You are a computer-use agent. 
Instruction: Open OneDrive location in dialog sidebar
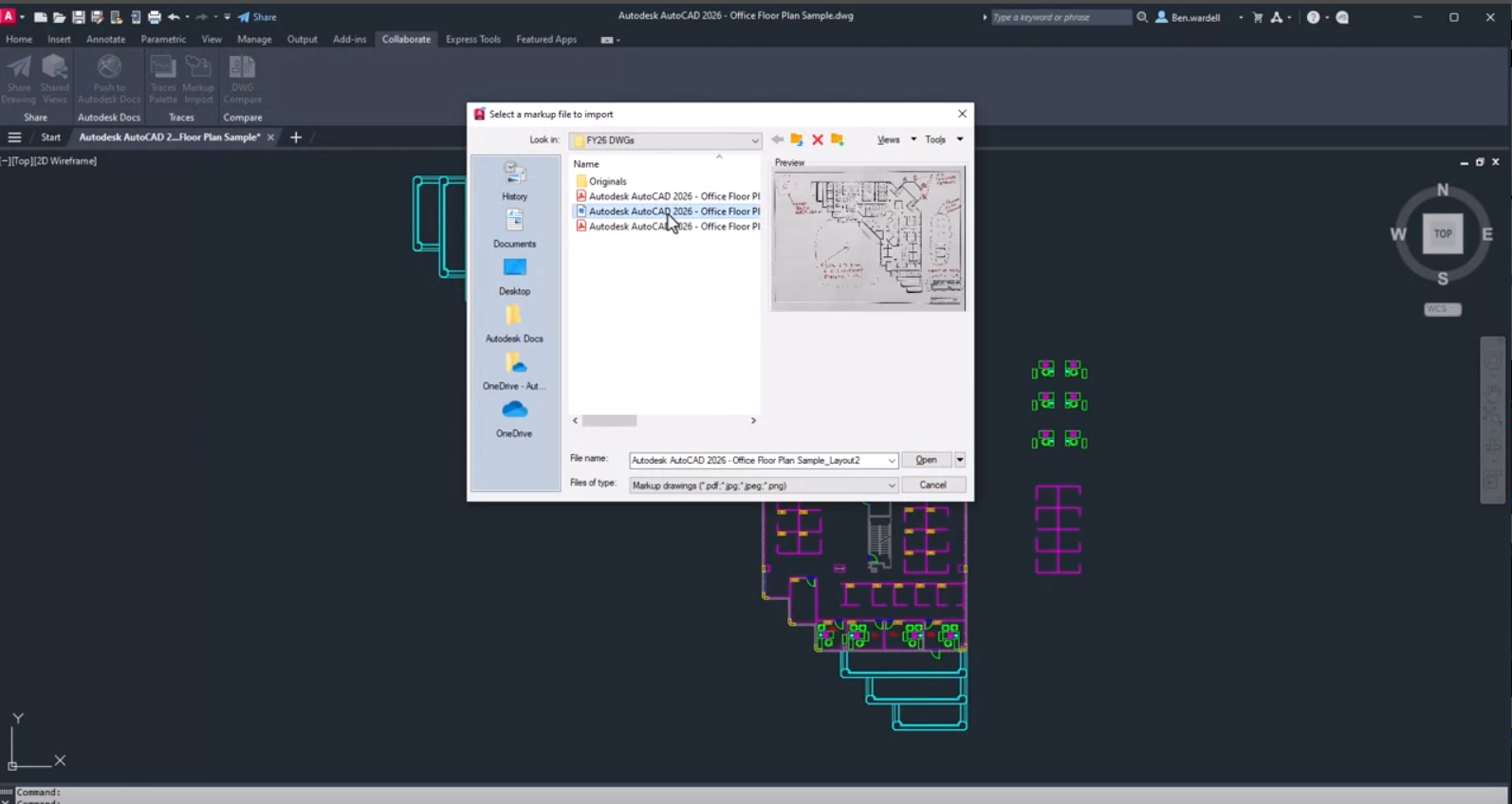[x=514, y=418]
